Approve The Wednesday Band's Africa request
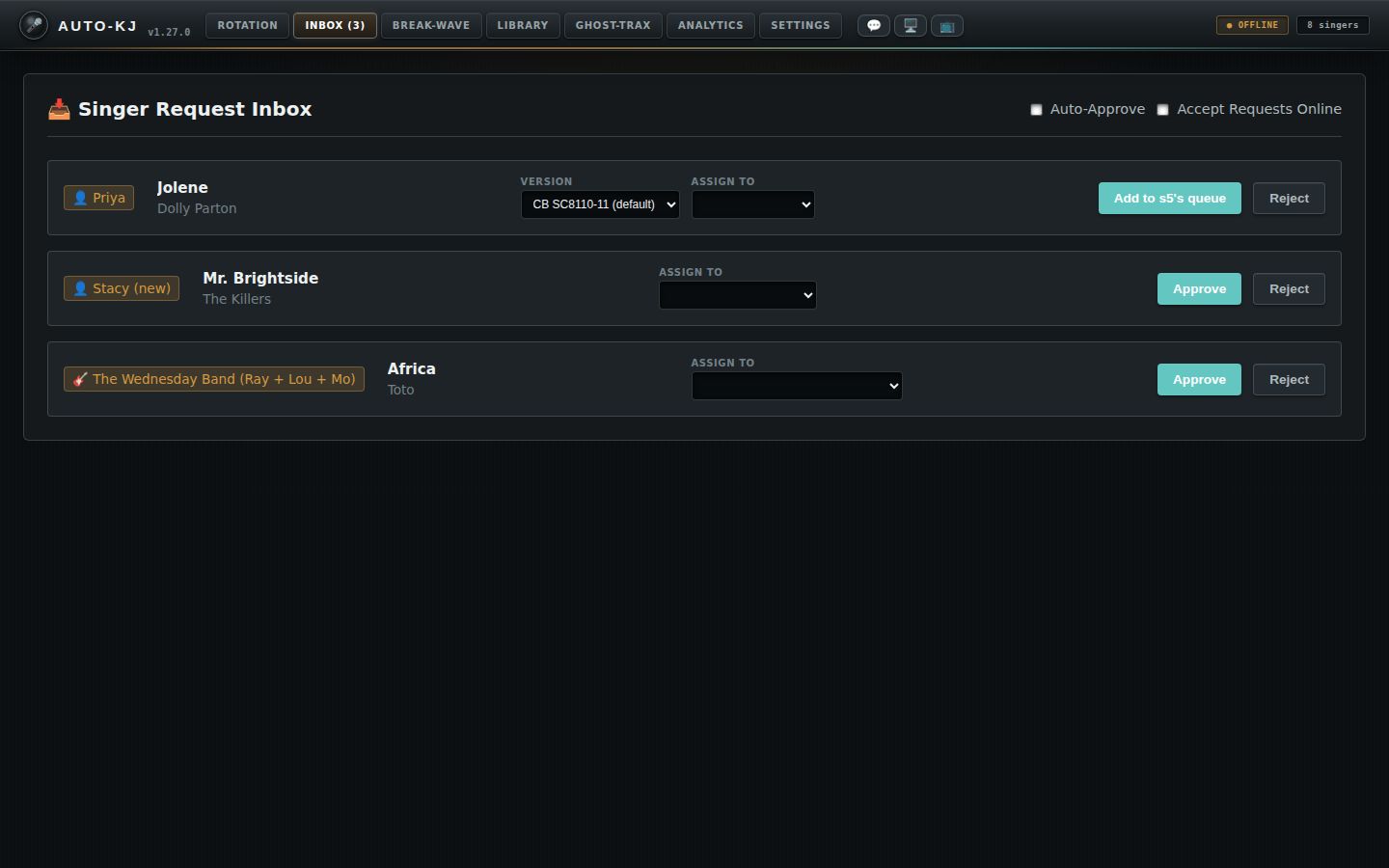Screen dimensions: 1389x868 click(x=1199, y=380)
